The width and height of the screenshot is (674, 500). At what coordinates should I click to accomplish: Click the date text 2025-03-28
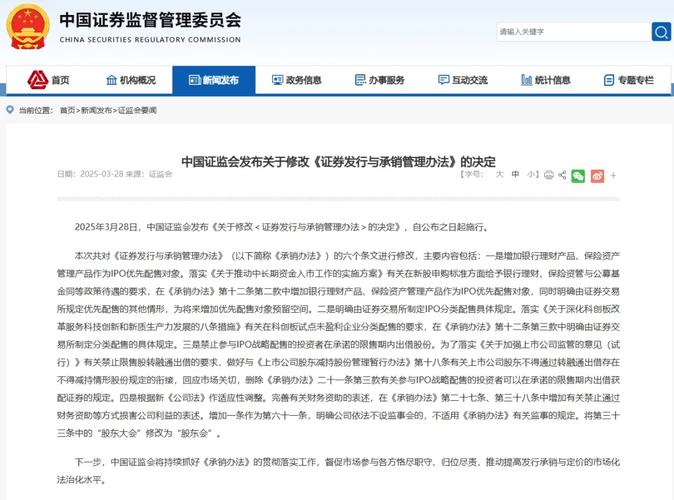point(101,174)
